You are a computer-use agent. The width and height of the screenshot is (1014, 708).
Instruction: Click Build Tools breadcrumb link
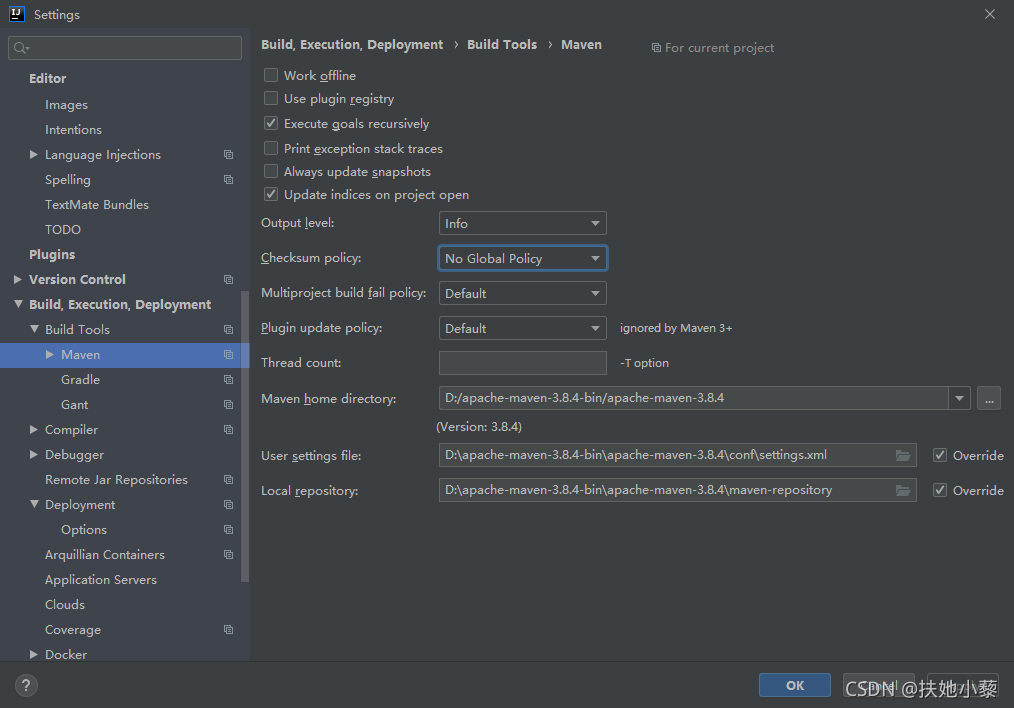tap(502, 45)
